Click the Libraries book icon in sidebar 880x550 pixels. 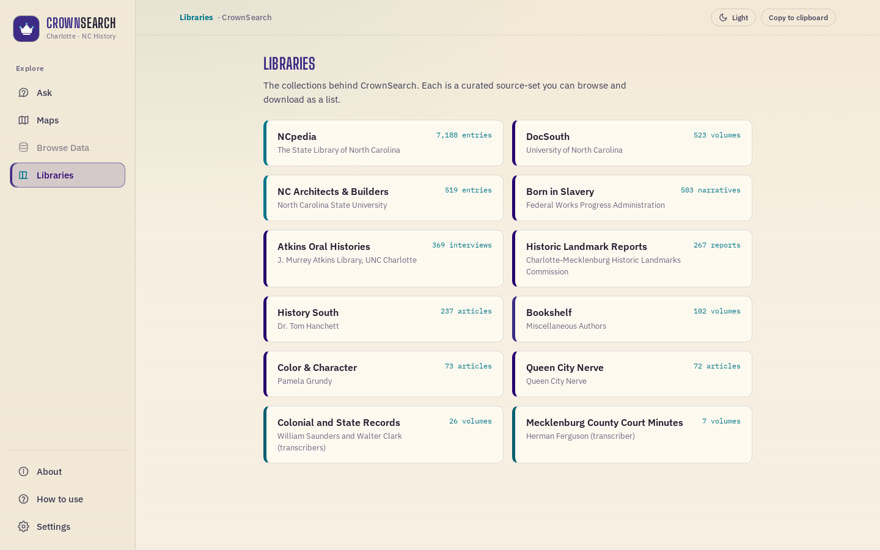point(24,175)
